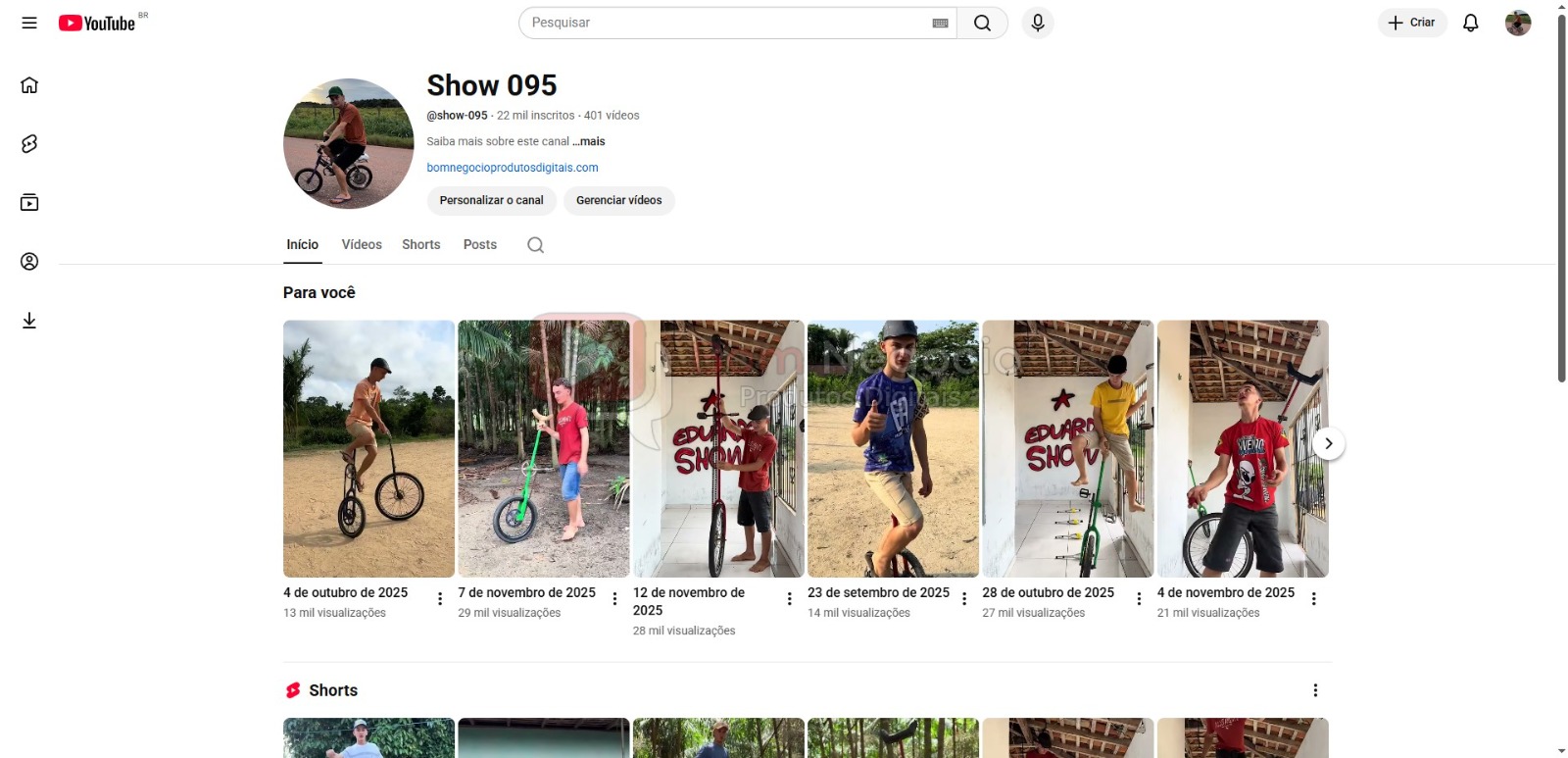
Task: Start voice search with microphone
Action: tap(1037, 23)
